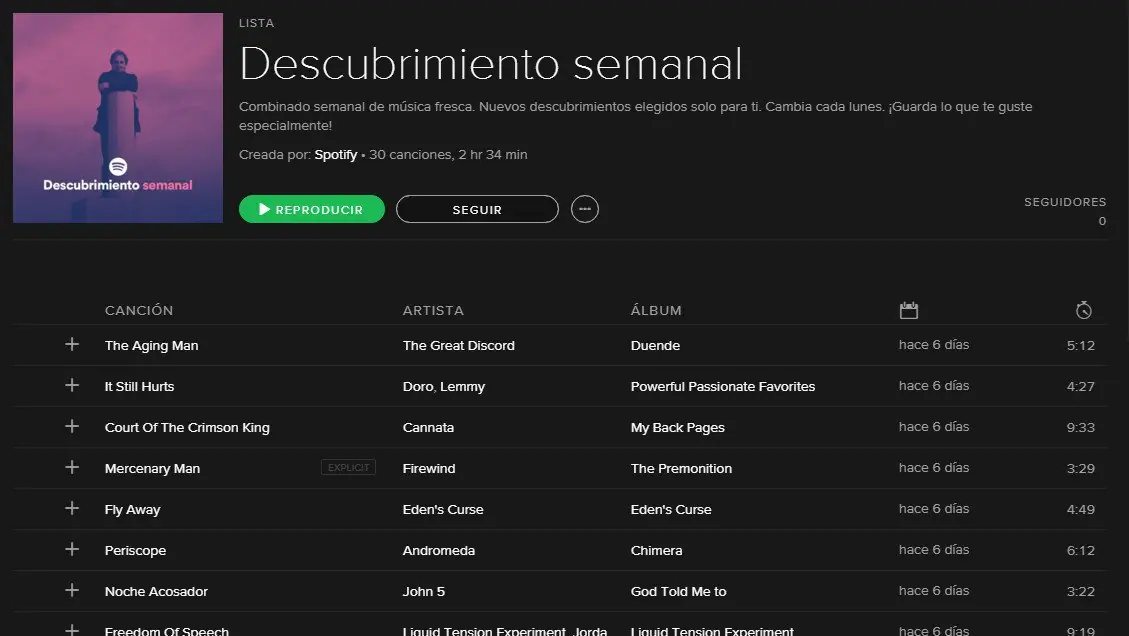Viewport: 1129px width, 636px height.
Task: Click the EXPLICIT badge on Mercenary Man
Action: (348, 466)
